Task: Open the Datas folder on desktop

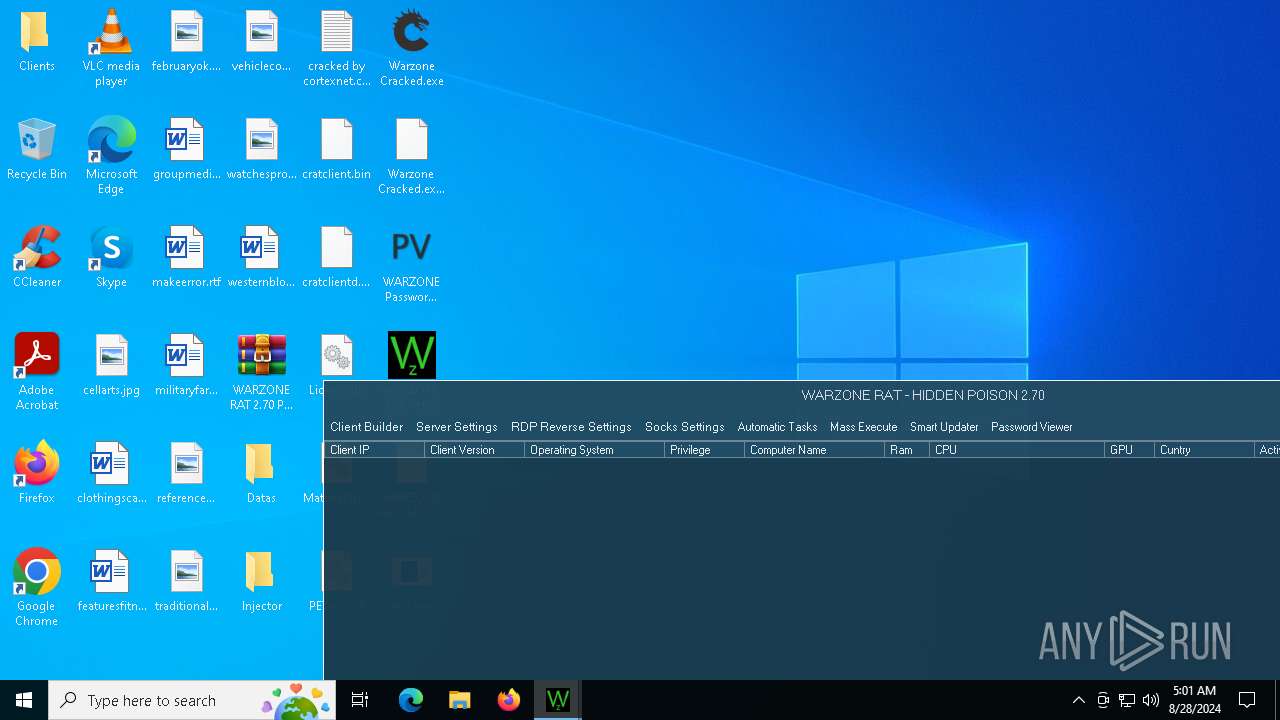Action: pos(261,464)
